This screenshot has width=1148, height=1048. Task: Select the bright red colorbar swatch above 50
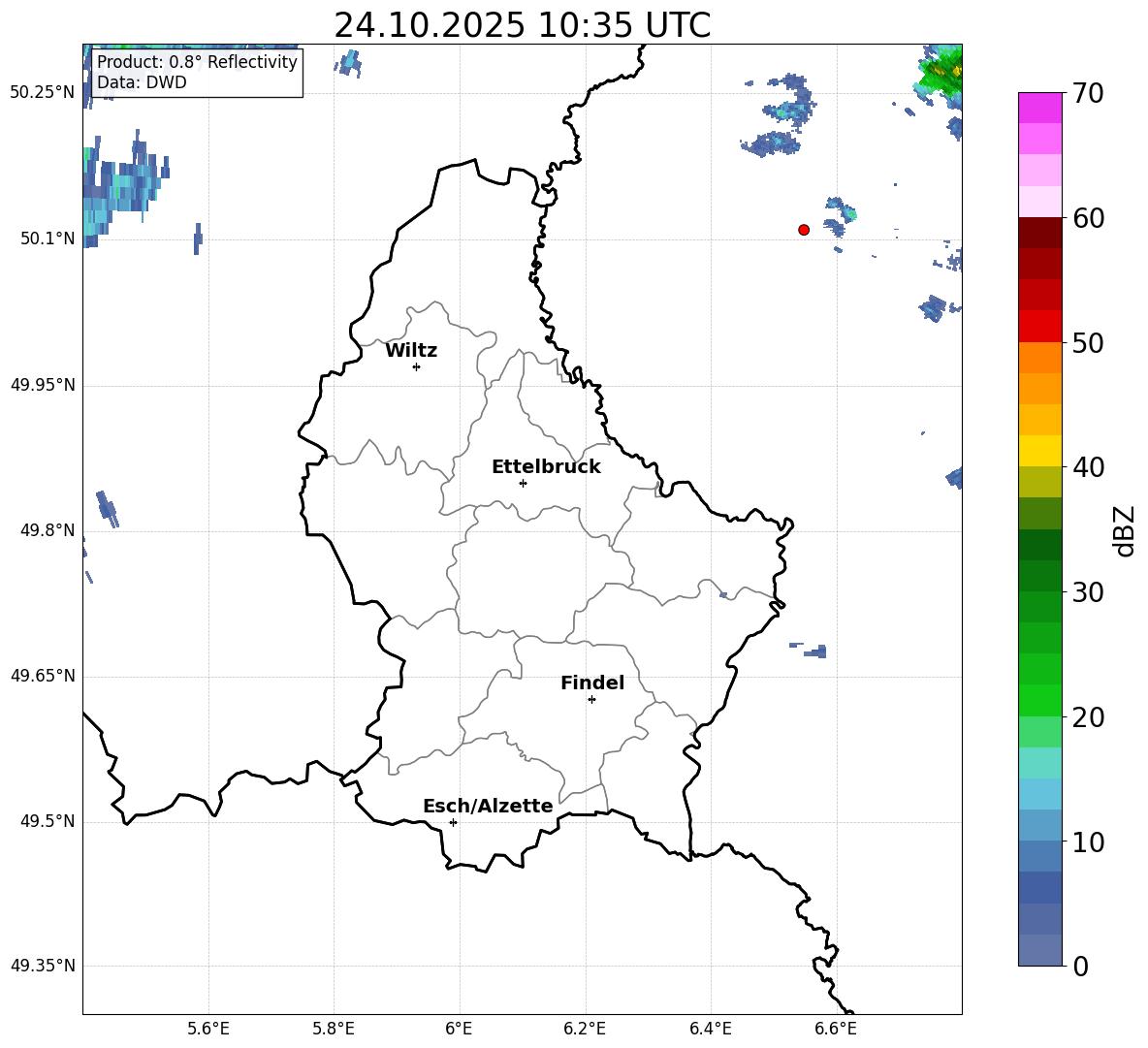[1040, 326]
